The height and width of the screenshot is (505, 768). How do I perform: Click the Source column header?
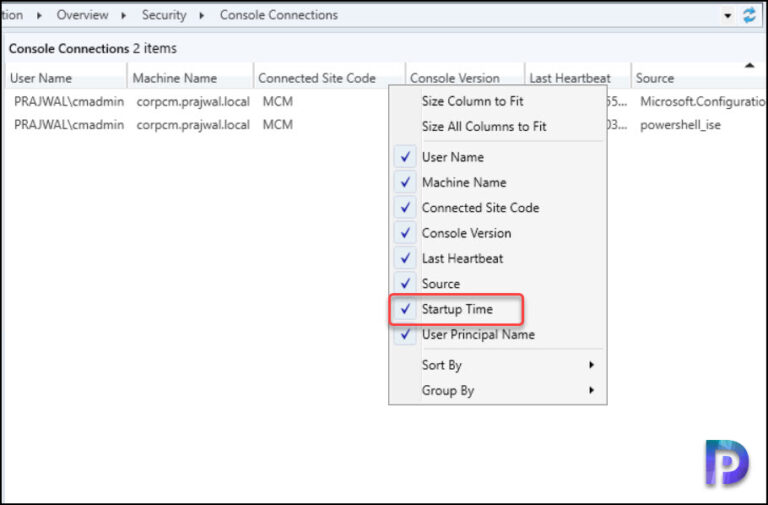698,78
